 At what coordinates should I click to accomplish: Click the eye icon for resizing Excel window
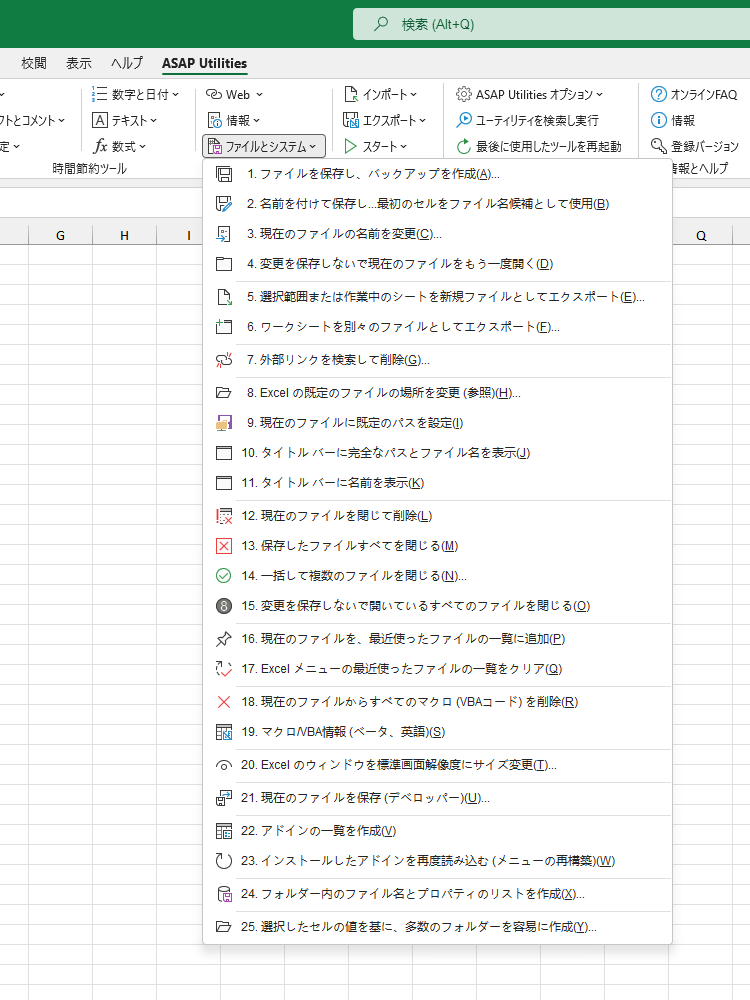pos(224,765)
